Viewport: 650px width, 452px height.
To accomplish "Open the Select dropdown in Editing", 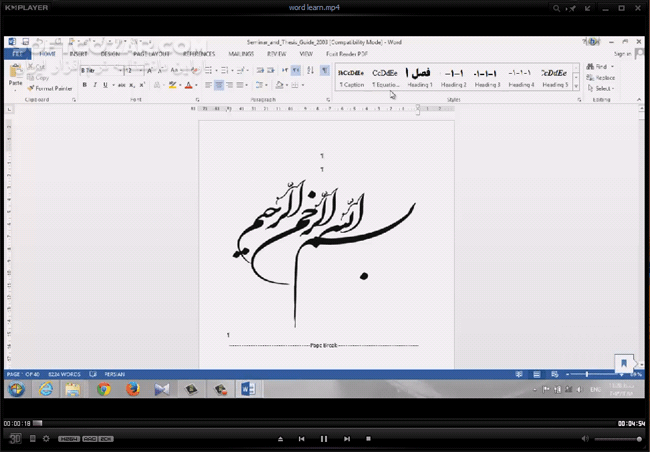I will coord(603,88).
